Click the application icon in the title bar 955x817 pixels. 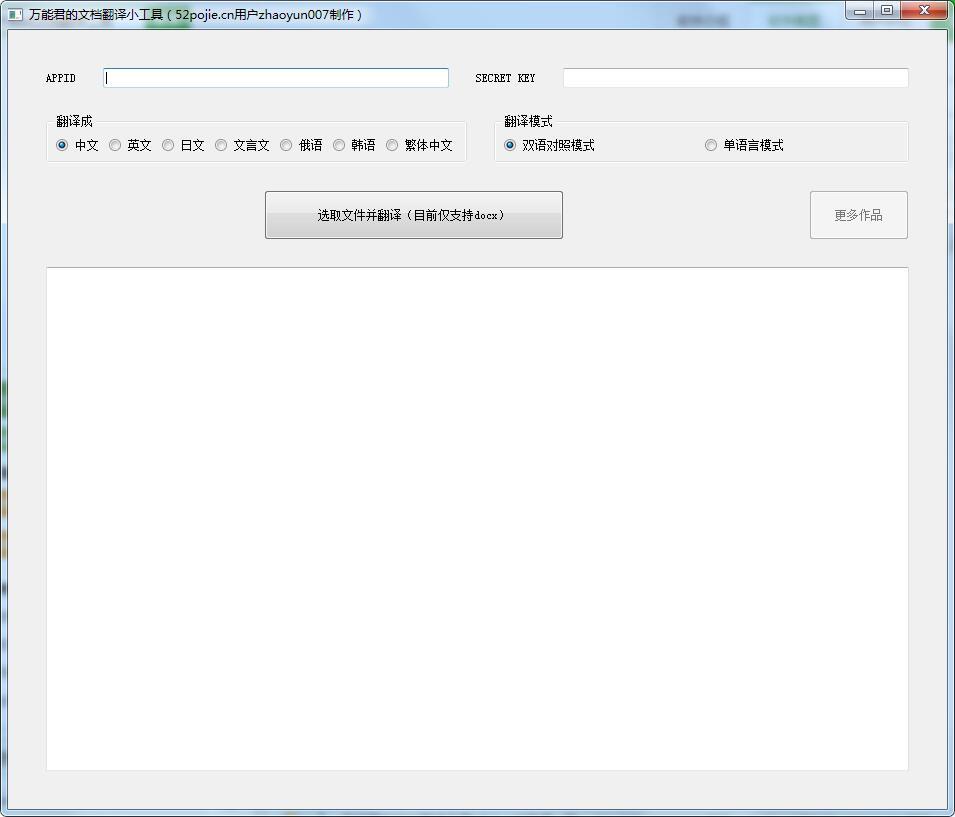coord(15,15)
